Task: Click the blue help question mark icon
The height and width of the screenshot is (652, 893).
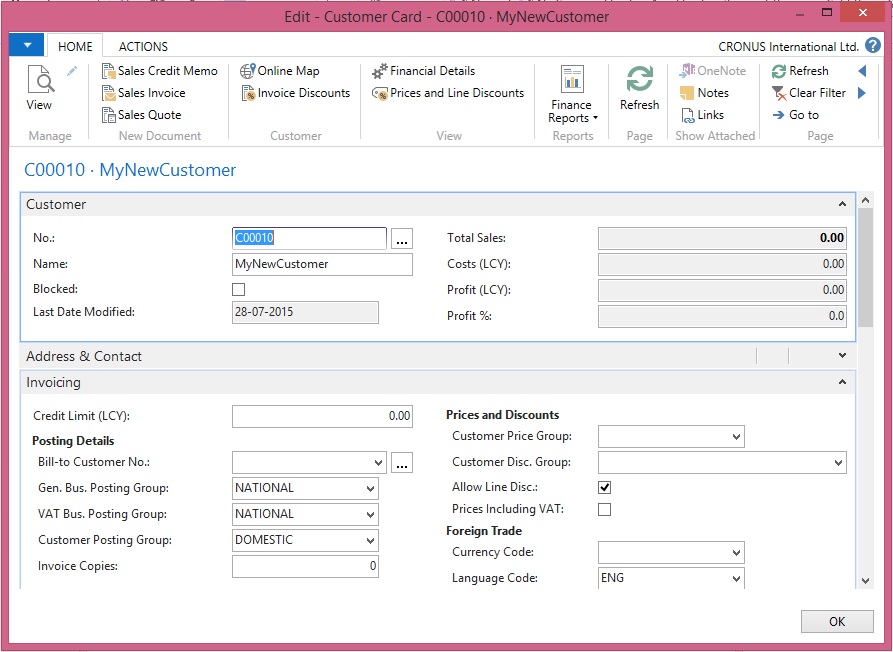Action: (873, 46)
